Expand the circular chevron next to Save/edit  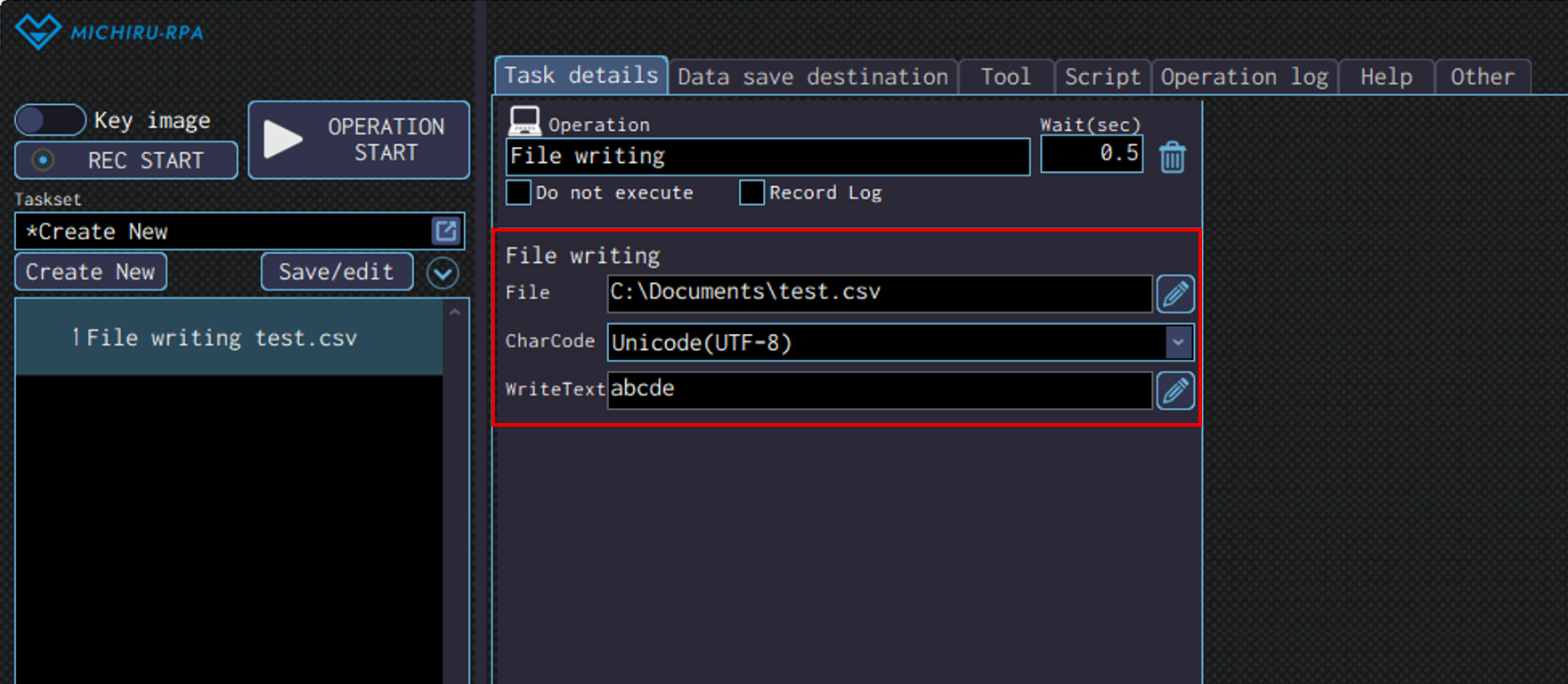point(443,273)
